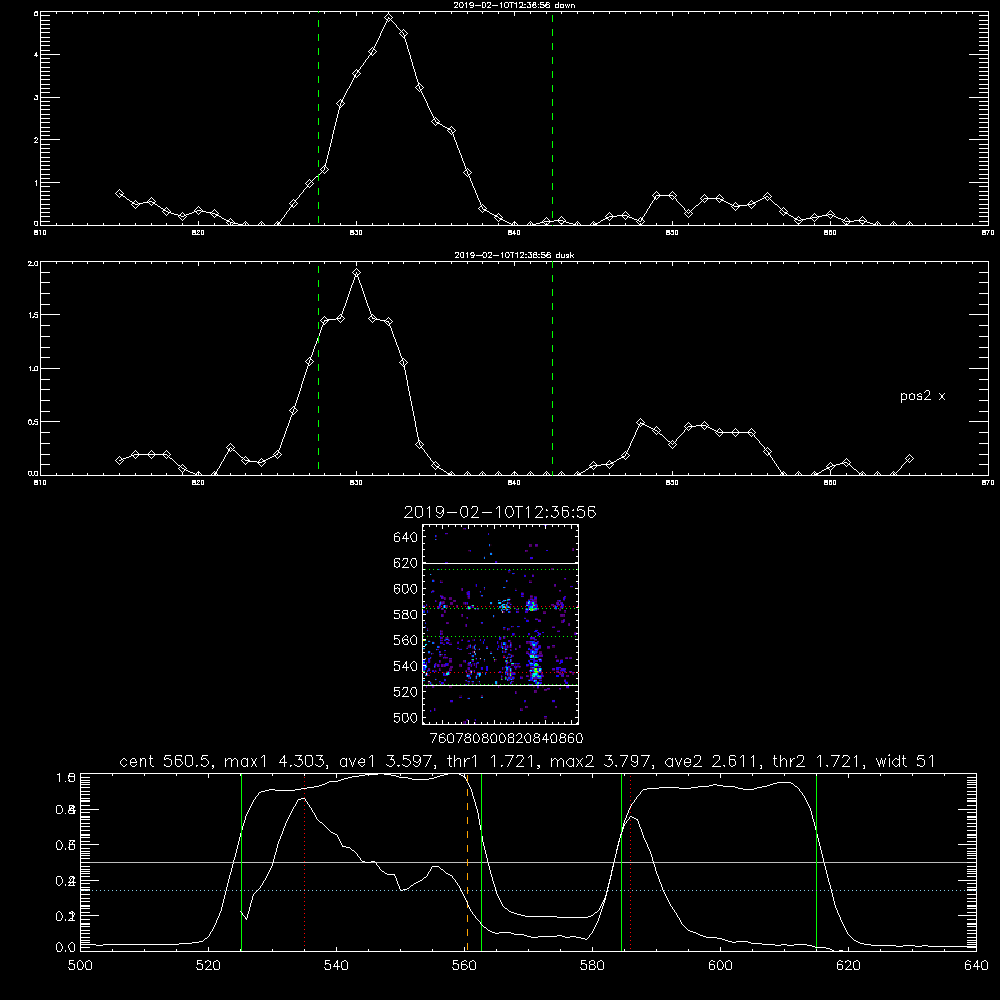Select left green dashed line in dusk plot
Image resolution: width=1000 pixels, height=1000 pixels.
click(x=318, y=369)
